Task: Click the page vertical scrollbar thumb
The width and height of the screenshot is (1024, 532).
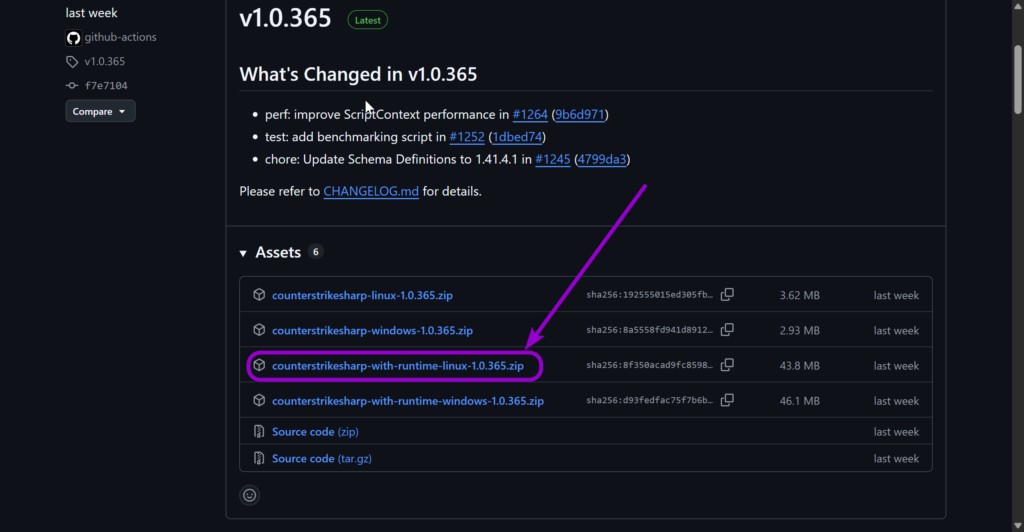Action: pyautogui.click(x=1017, y=80)
